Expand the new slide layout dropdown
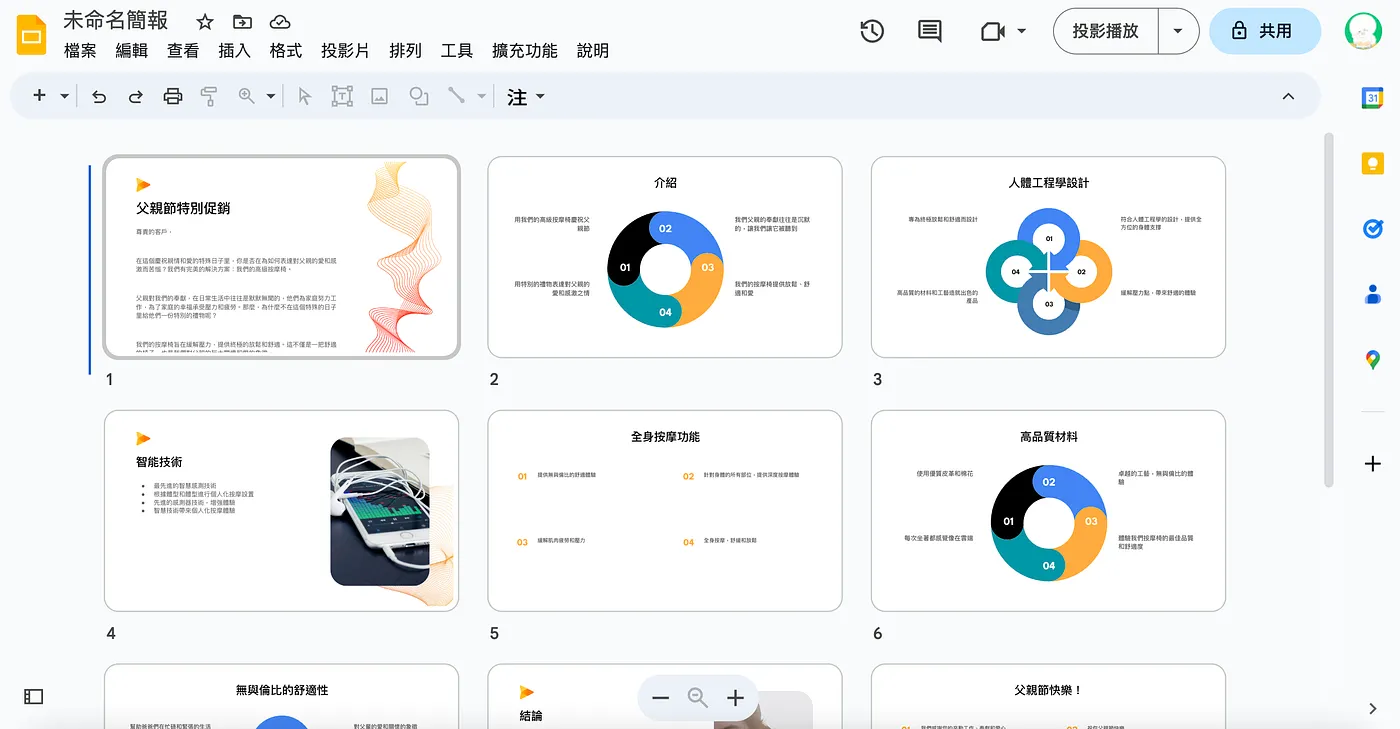Viewport: 1400px width, 729px height. [x=65, y=96]
